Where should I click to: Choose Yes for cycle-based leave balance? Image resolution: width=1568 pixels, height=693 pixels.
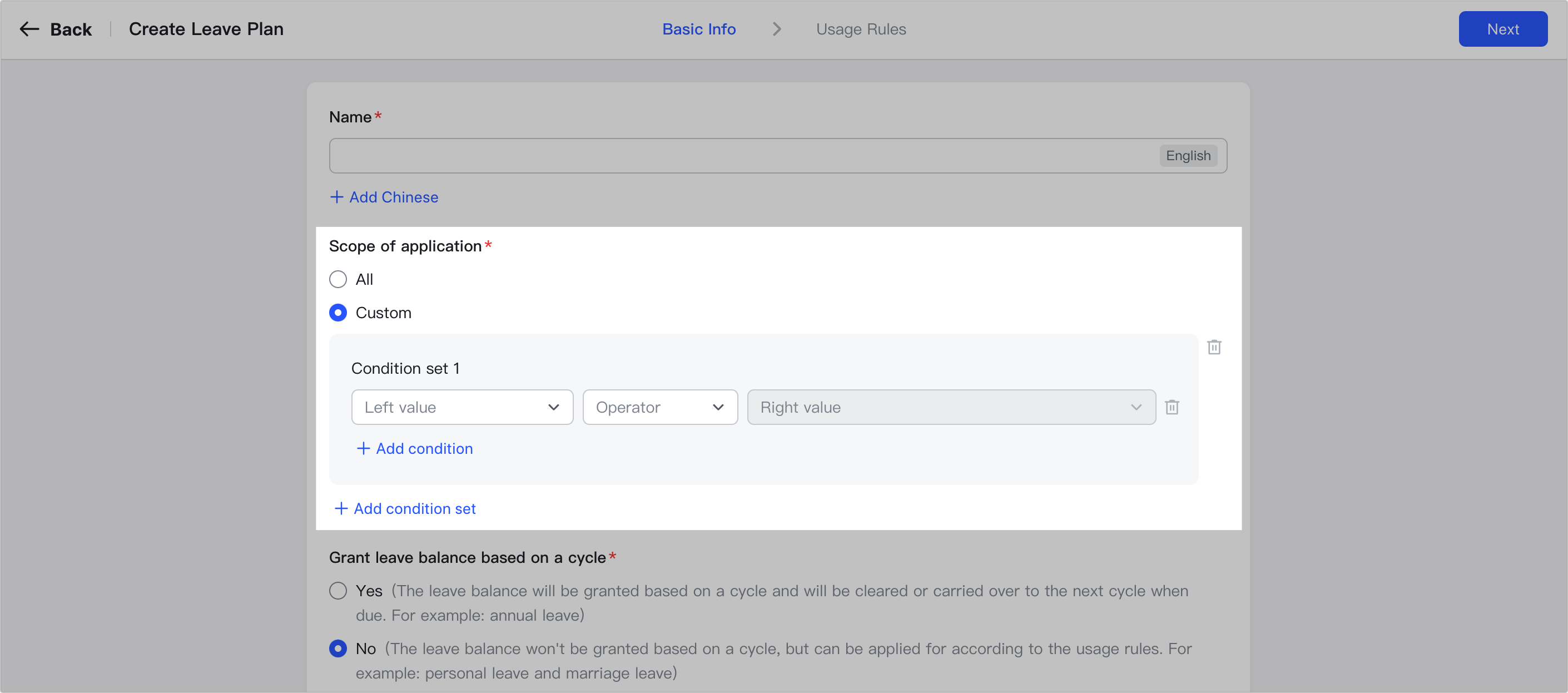338,591
